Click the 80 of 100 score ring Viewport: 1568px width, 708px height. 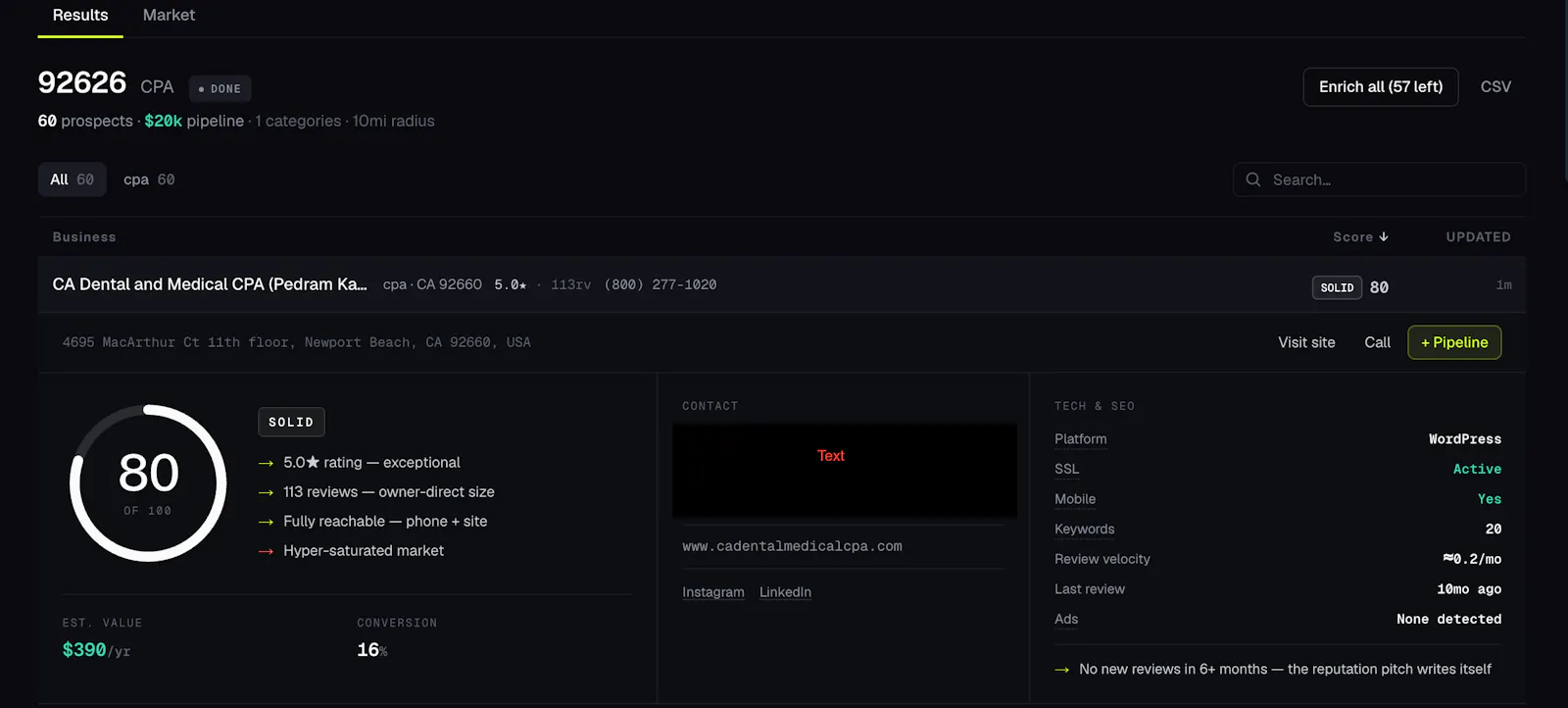(x=148, y=482)
